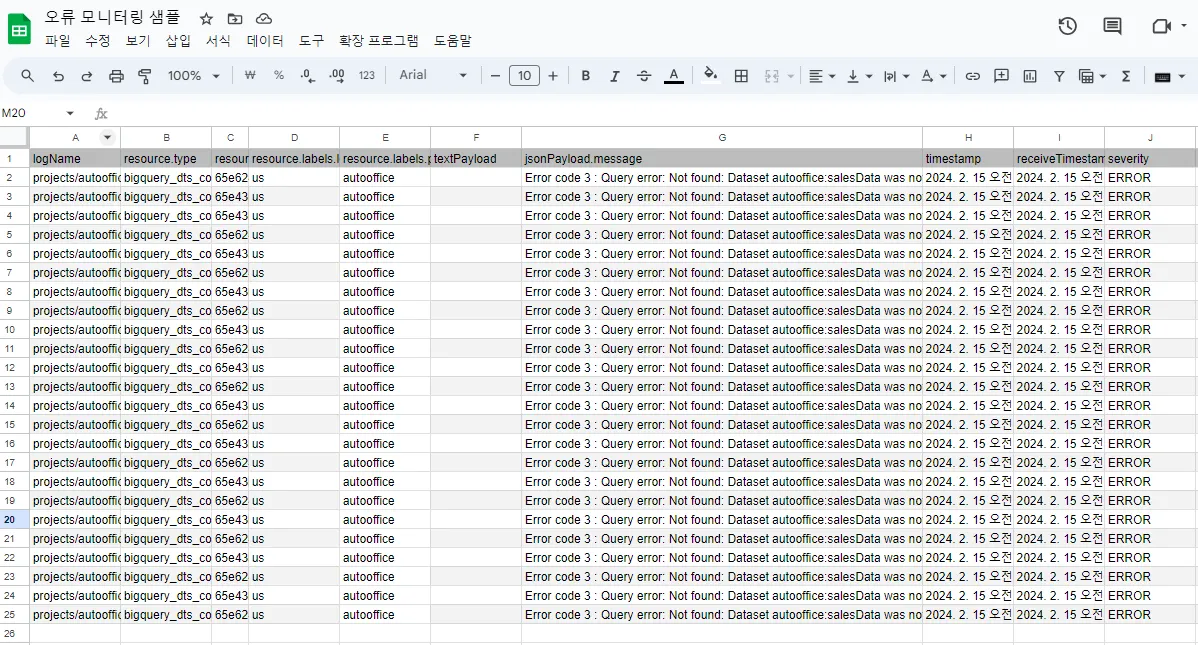Image resolution: width=1198 pixels, height=645 pixels.
Task: Toggle italic formatting
Action: point(614,76)
